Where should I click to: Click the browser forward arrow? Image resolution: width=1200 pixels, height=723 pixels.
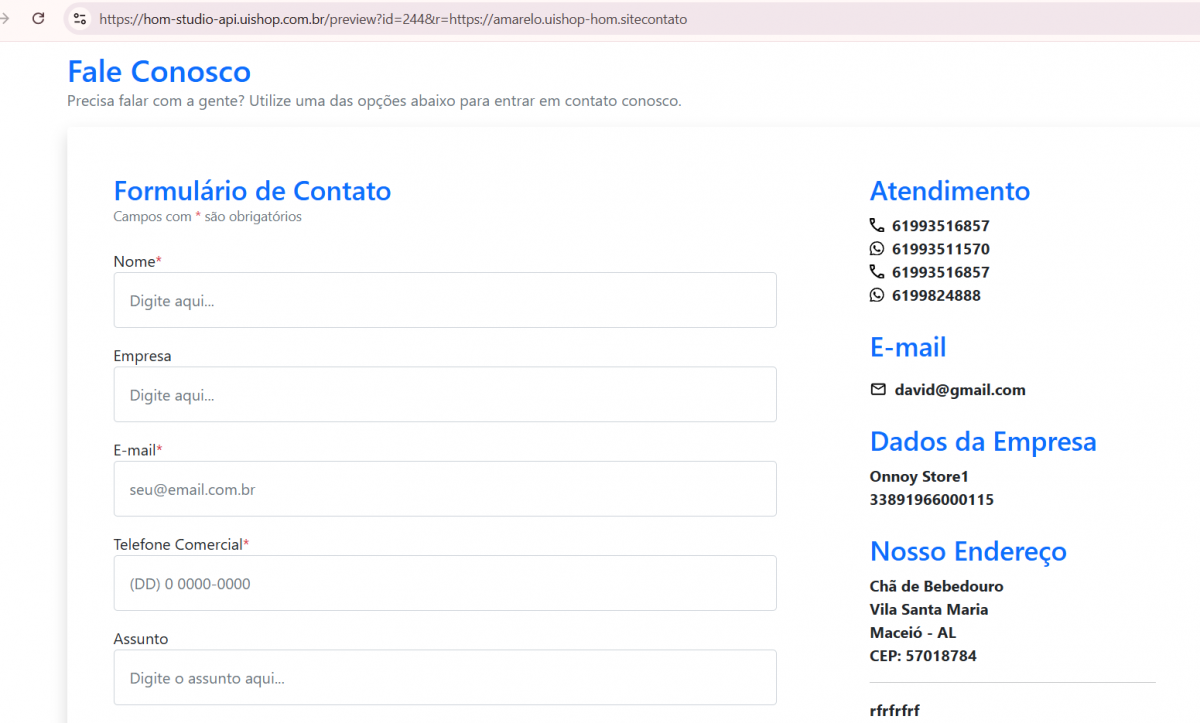click(5, 18)
